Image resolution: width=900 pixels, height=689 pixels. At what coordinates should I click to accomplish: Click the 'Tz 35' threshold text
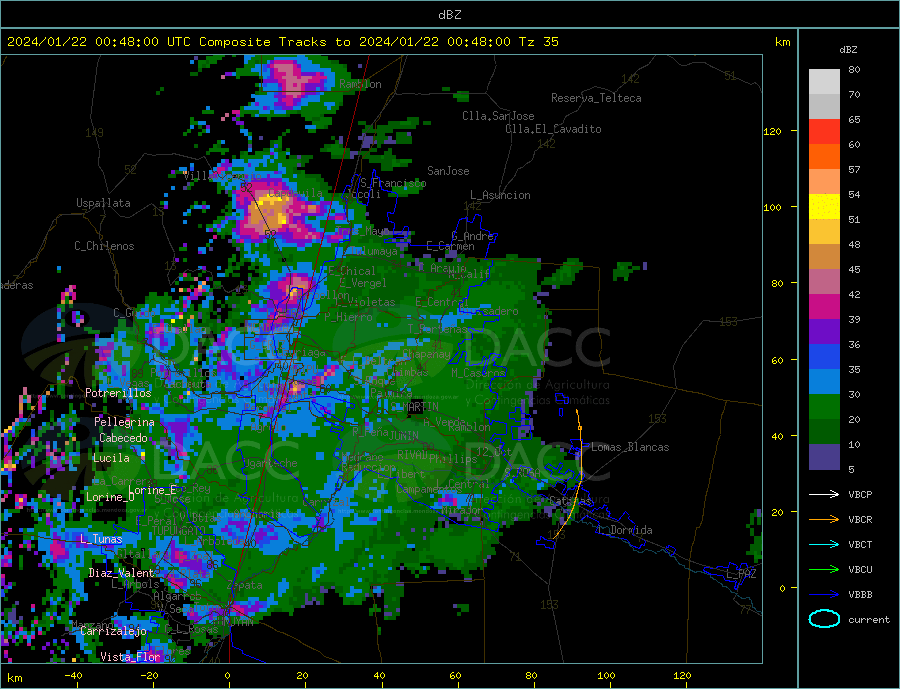tap(539, 42)
